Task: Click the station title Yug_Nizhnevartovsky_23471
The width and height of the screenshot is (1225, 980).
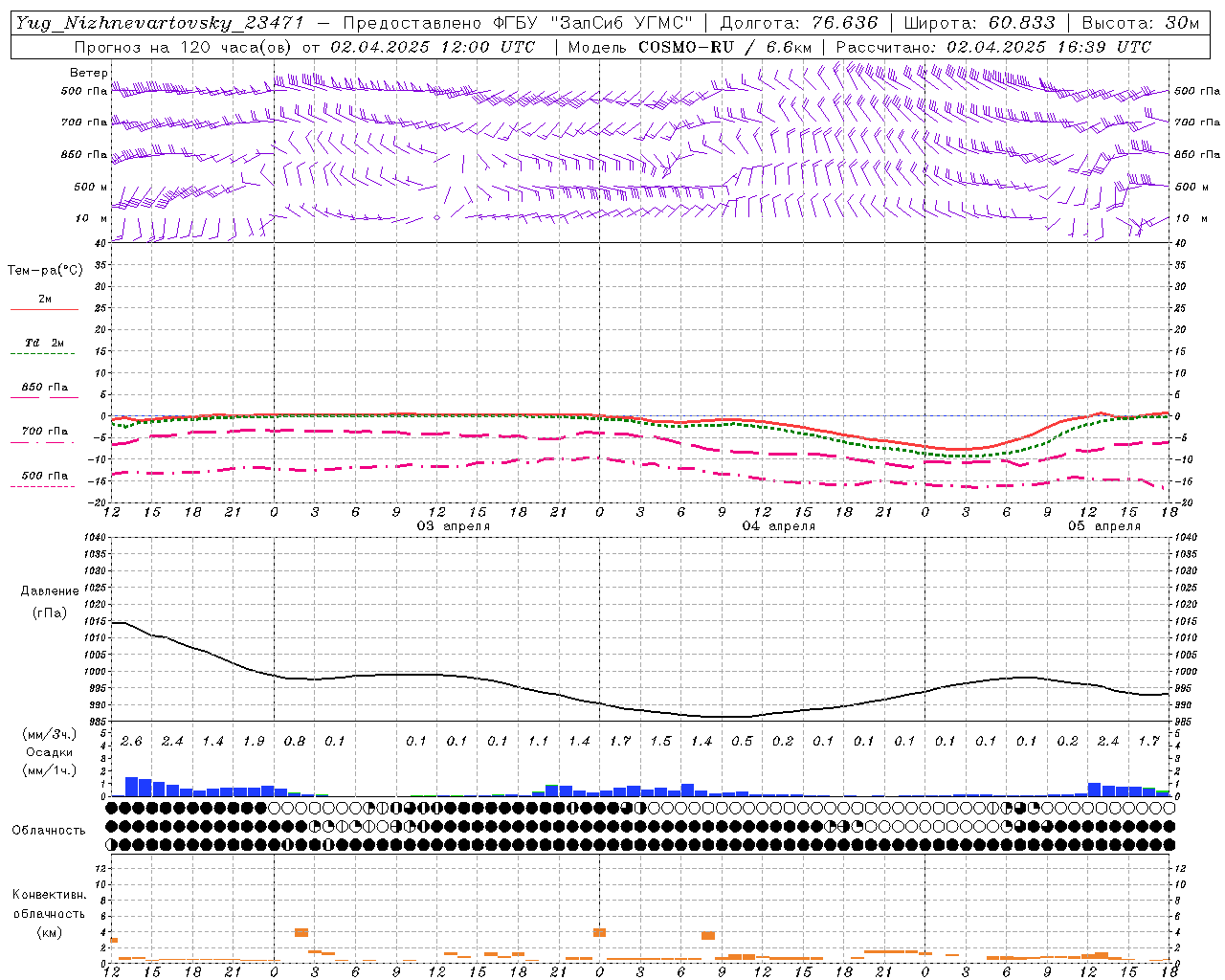Action: [159, 24]
